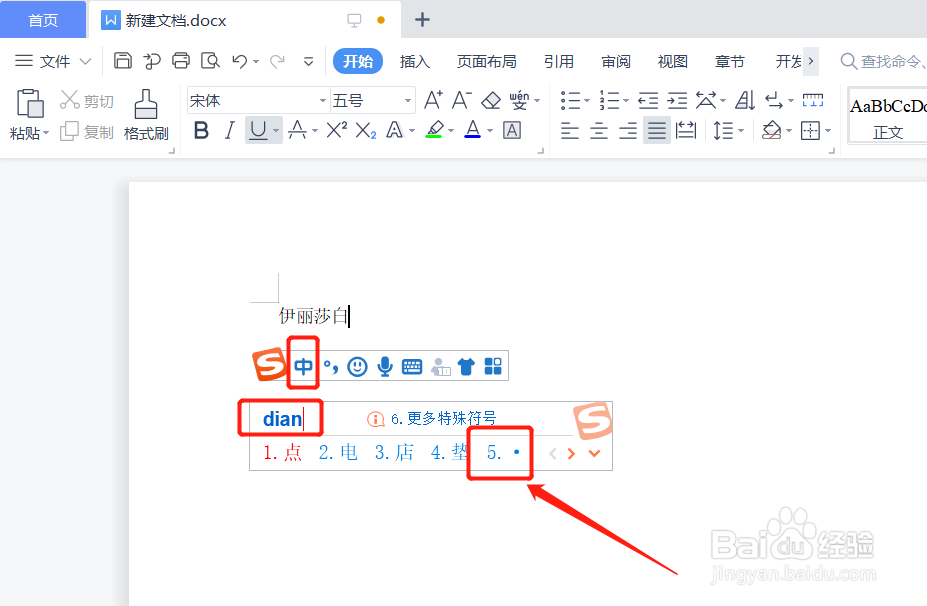Open the 审阅 ribbon tab
Image resolution: width=927 pixels, height=606 pixels.
615,61
